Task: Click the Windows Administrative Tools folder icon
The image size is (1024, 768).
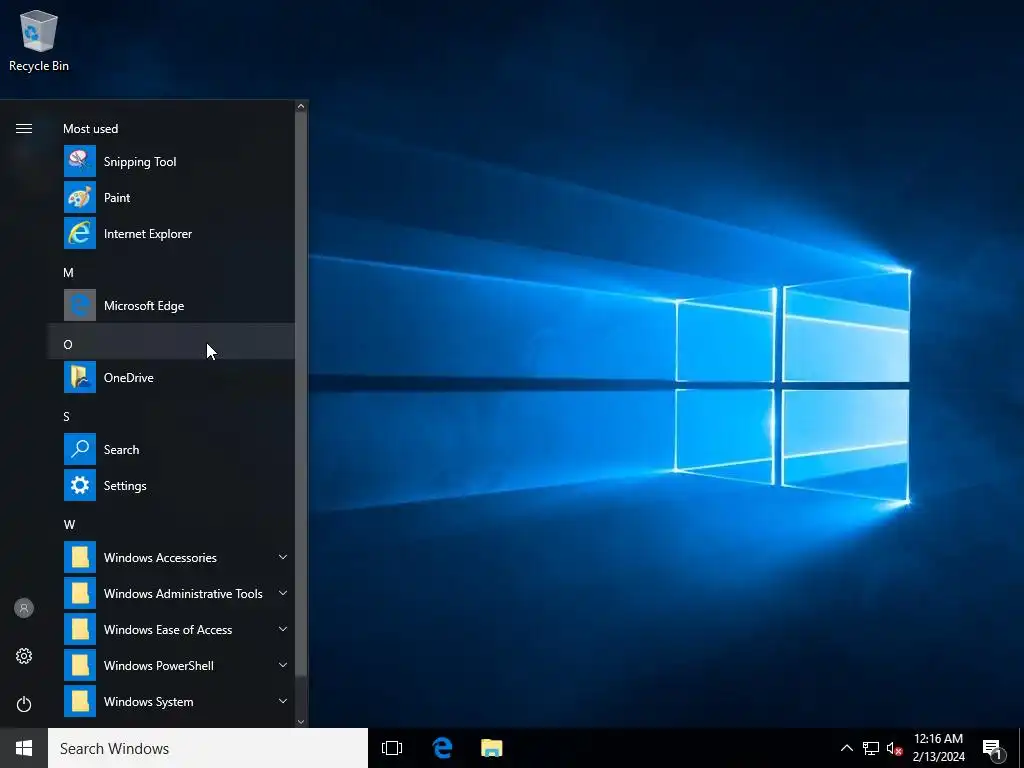Action: pos(80,593)
